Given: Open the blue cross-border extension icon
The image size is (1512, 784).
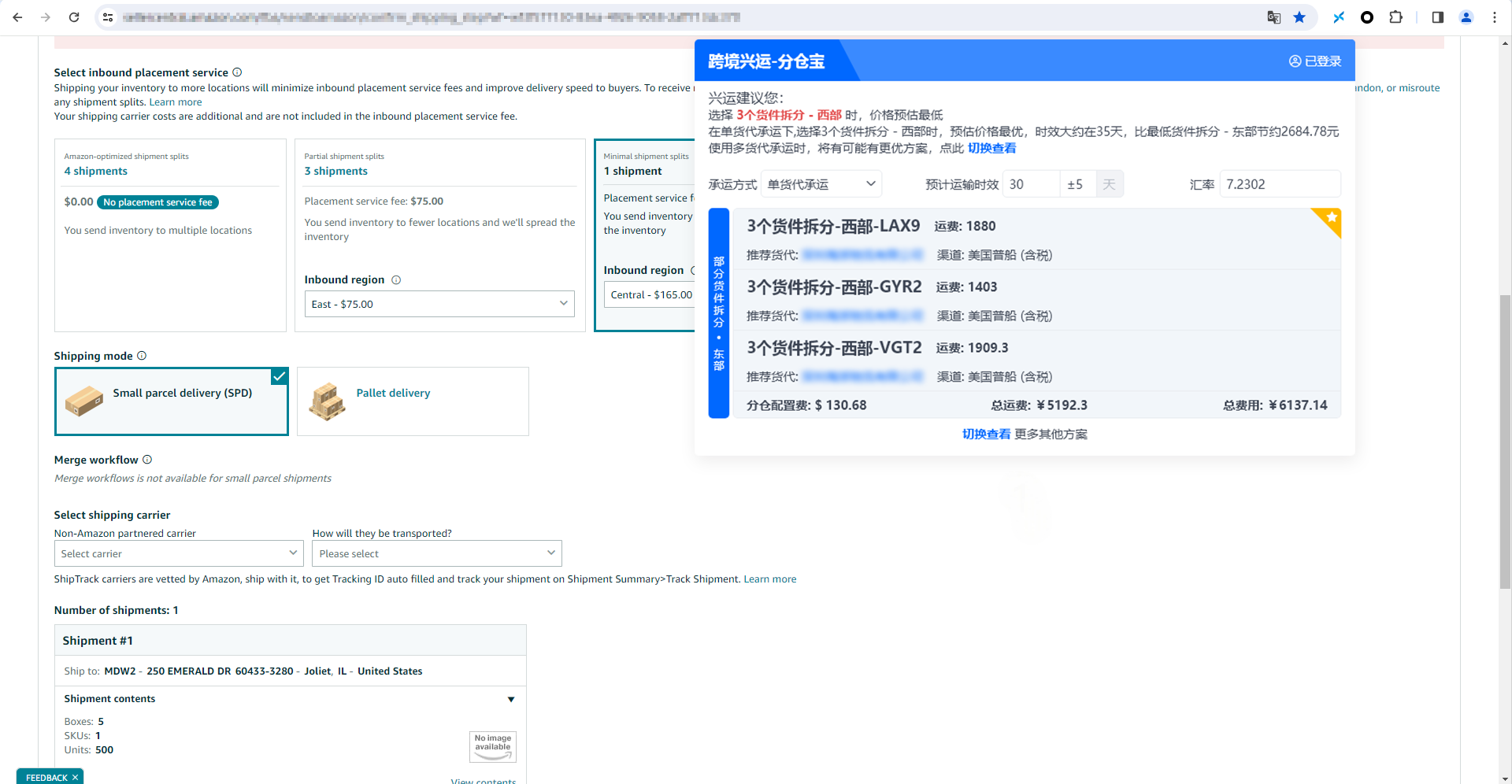Looking at the screenshot, I should 1339,17.
